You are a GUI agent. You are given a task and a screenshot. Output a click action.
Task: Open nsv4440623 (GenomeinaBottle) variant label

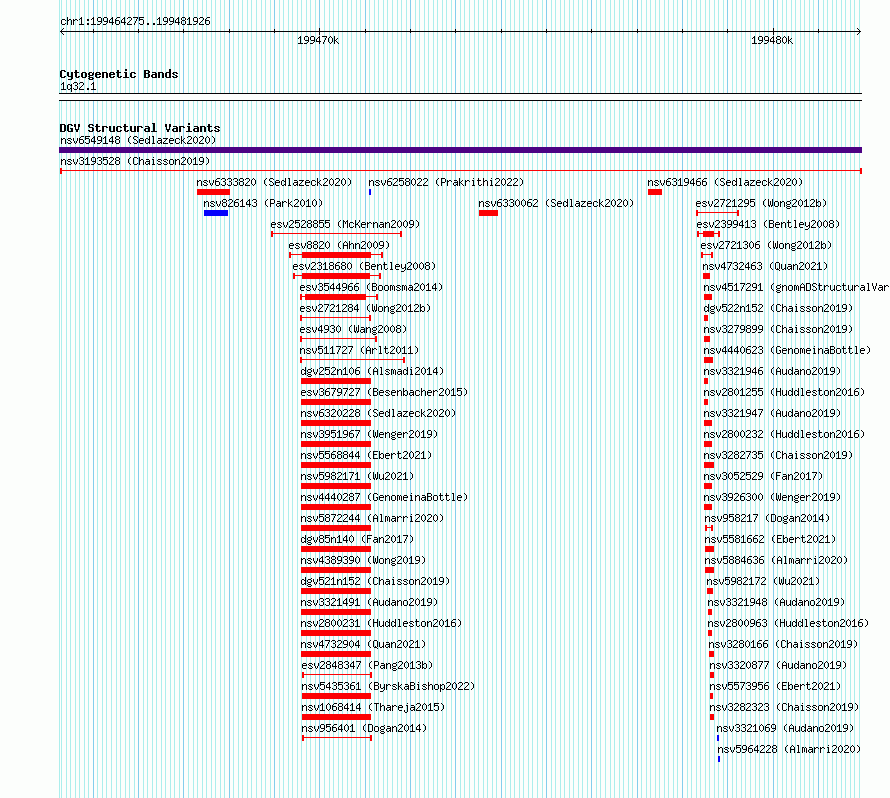(x=787, y=350)
